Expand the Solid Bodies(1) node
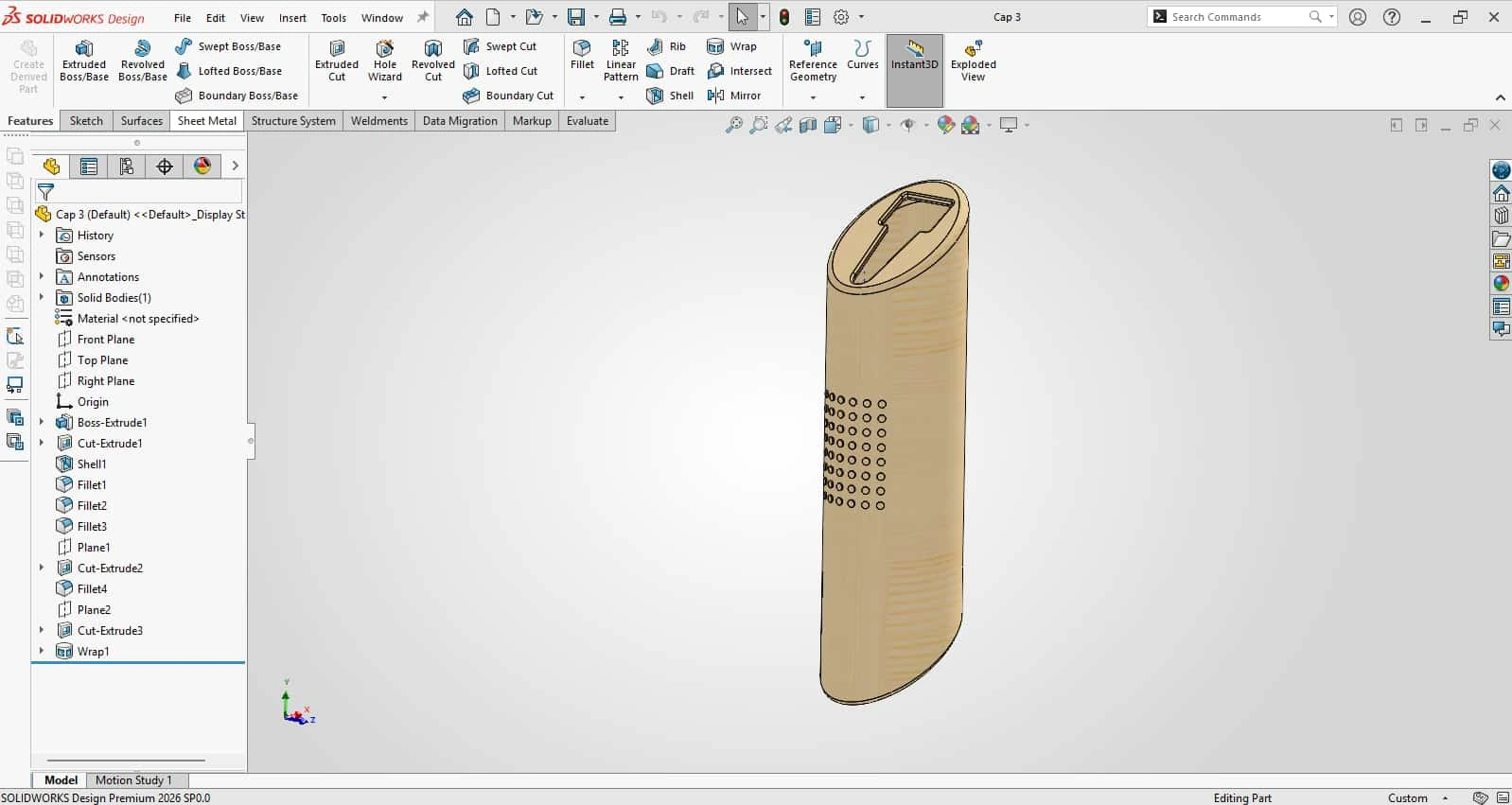The image size is (1512, 805). click(x=42, y=297)
